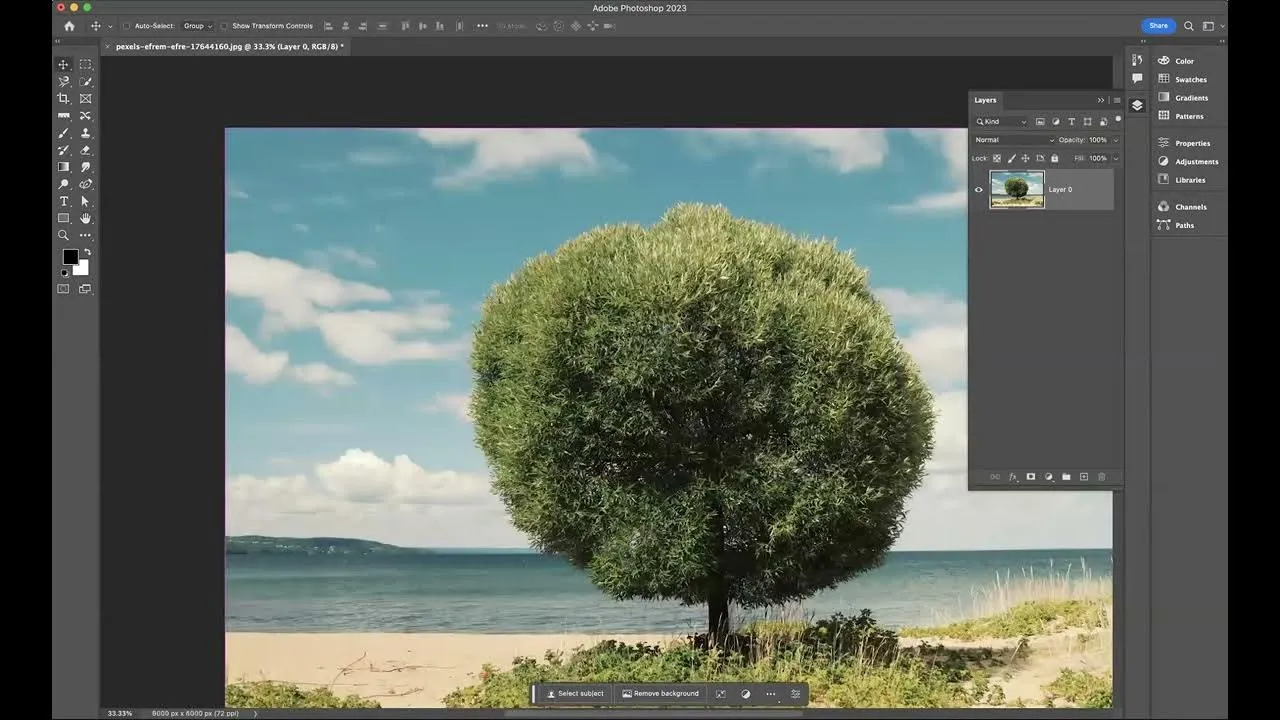Select the Brush tool

point(63,132)
